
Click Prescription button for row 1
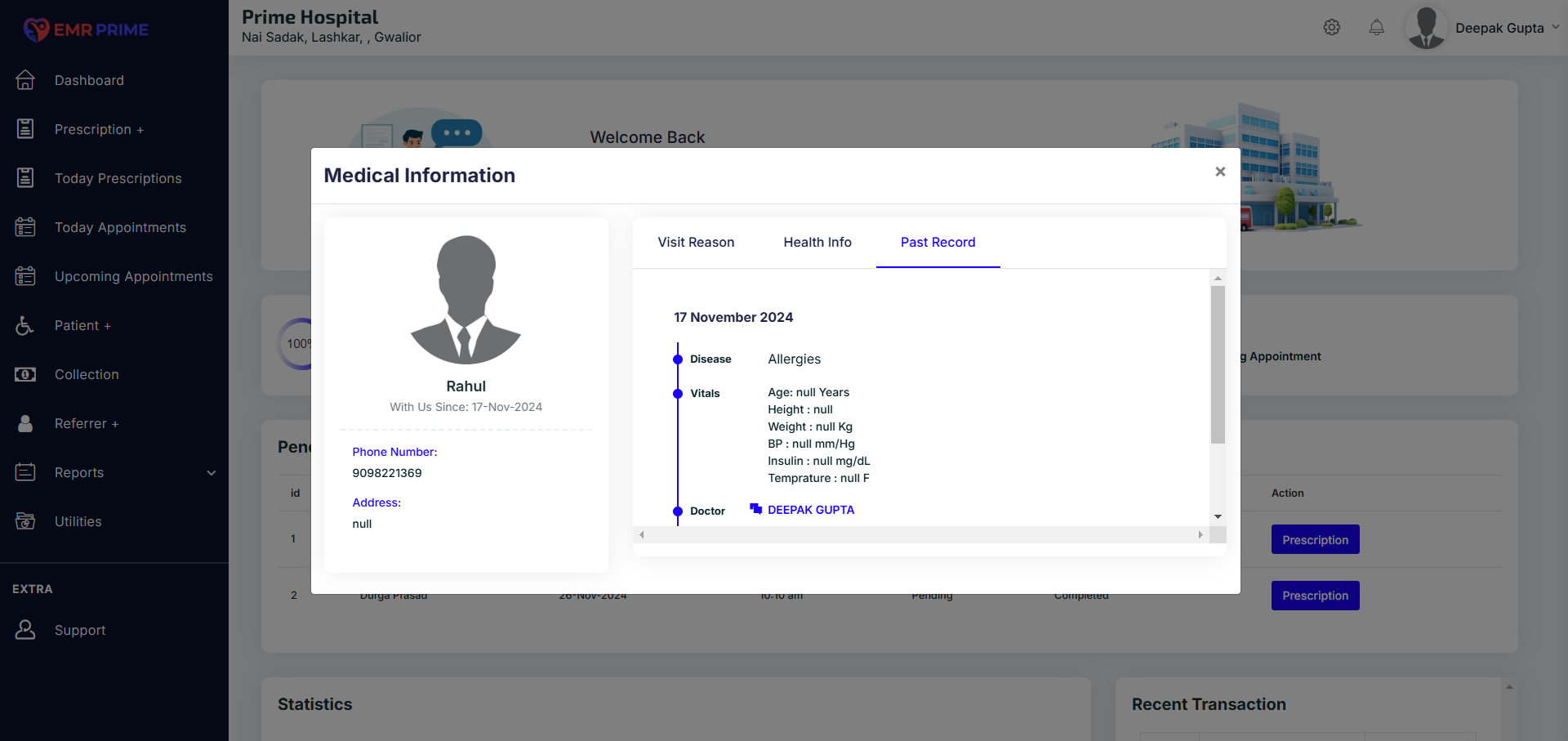1315,540
